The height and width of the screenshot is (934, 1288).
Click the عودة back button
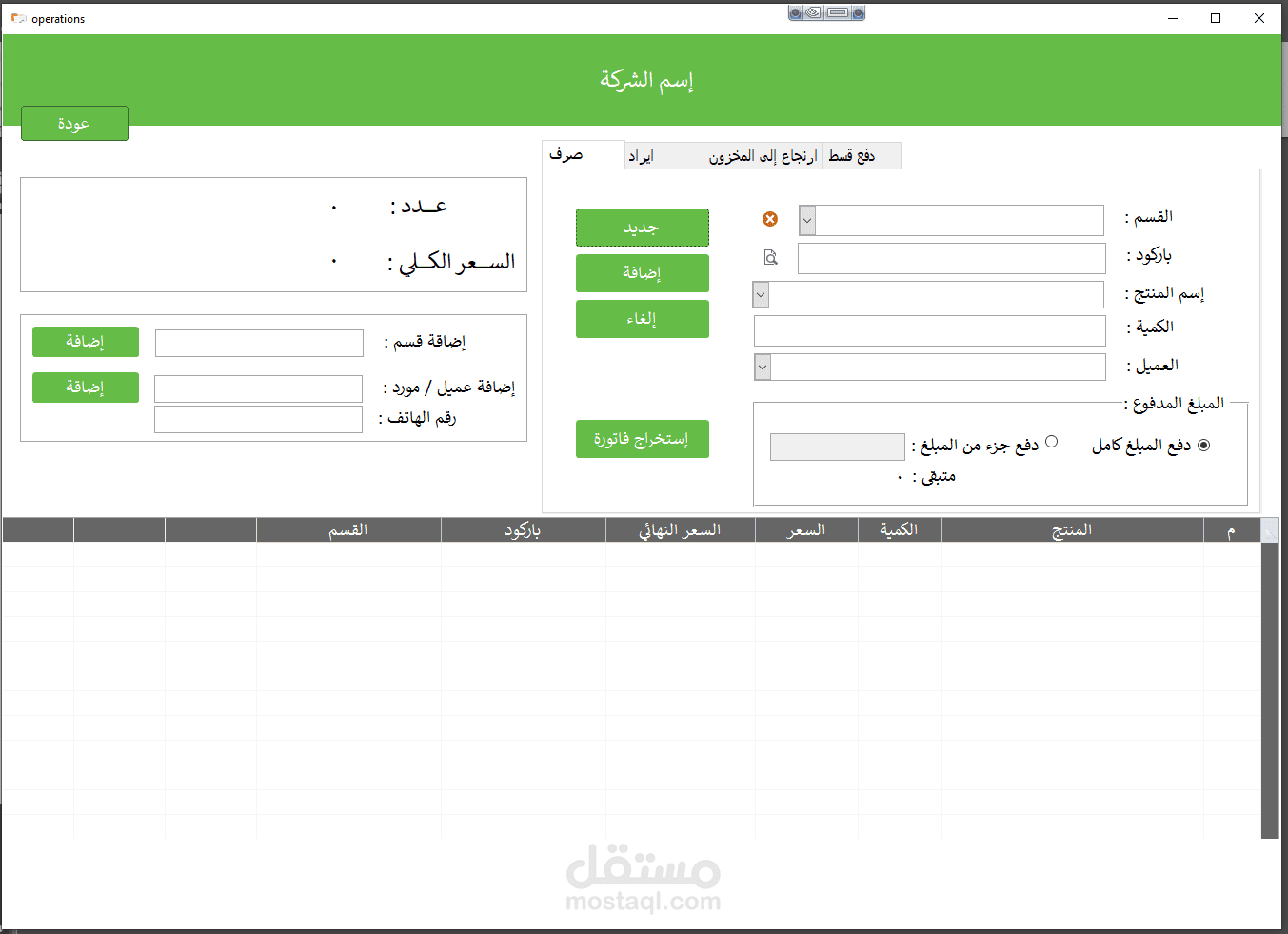(x=74, y=123)
